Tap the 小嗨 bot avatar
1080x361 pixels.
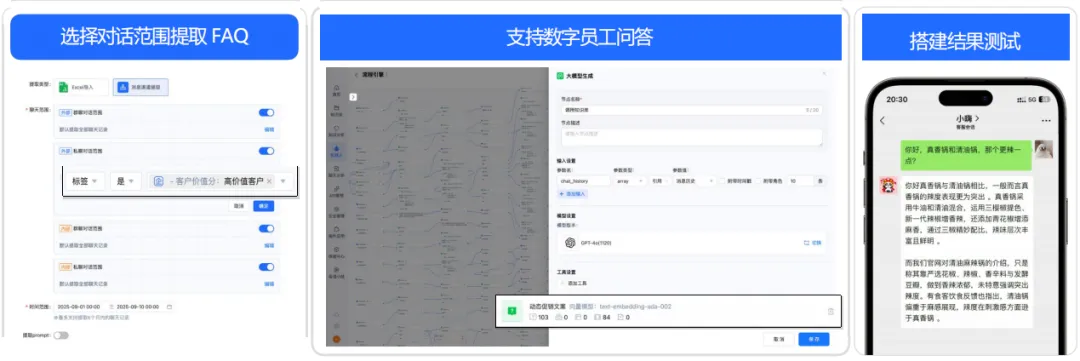click(x=888, y=185)
